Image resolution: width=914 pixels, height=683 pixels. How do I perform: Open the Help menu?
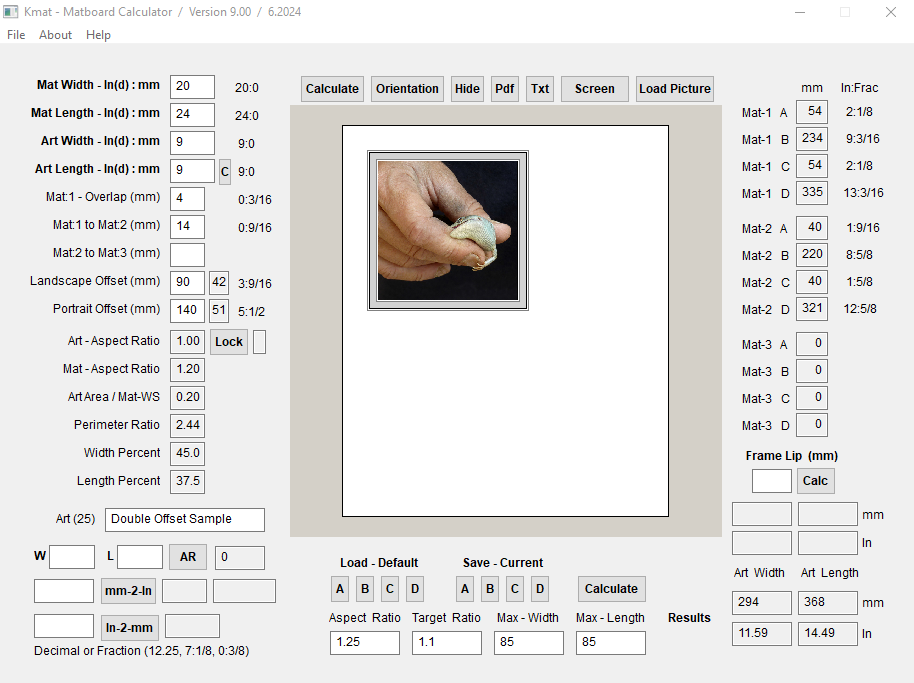98,35
